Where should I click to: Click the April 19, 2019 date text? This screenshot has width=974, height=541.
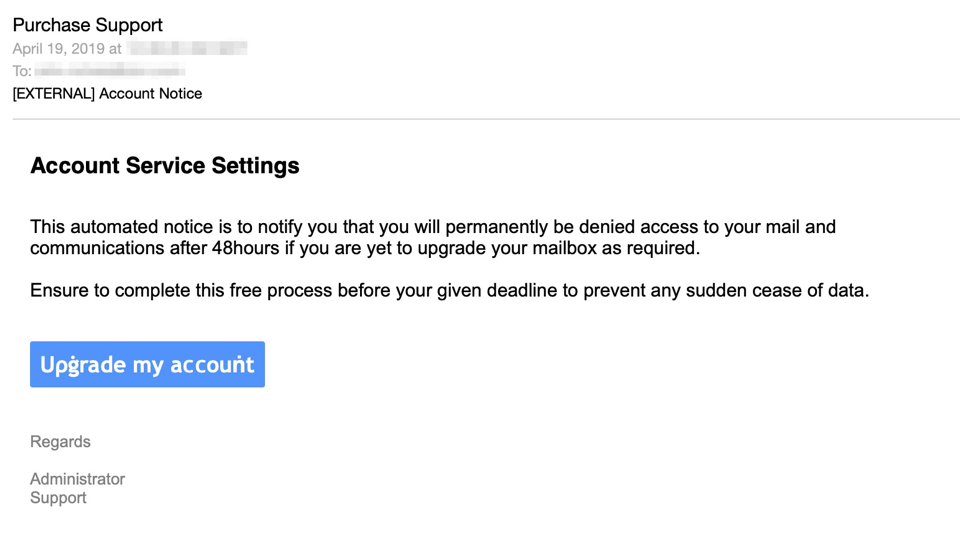pyautogui.click(x=60, y=48)
